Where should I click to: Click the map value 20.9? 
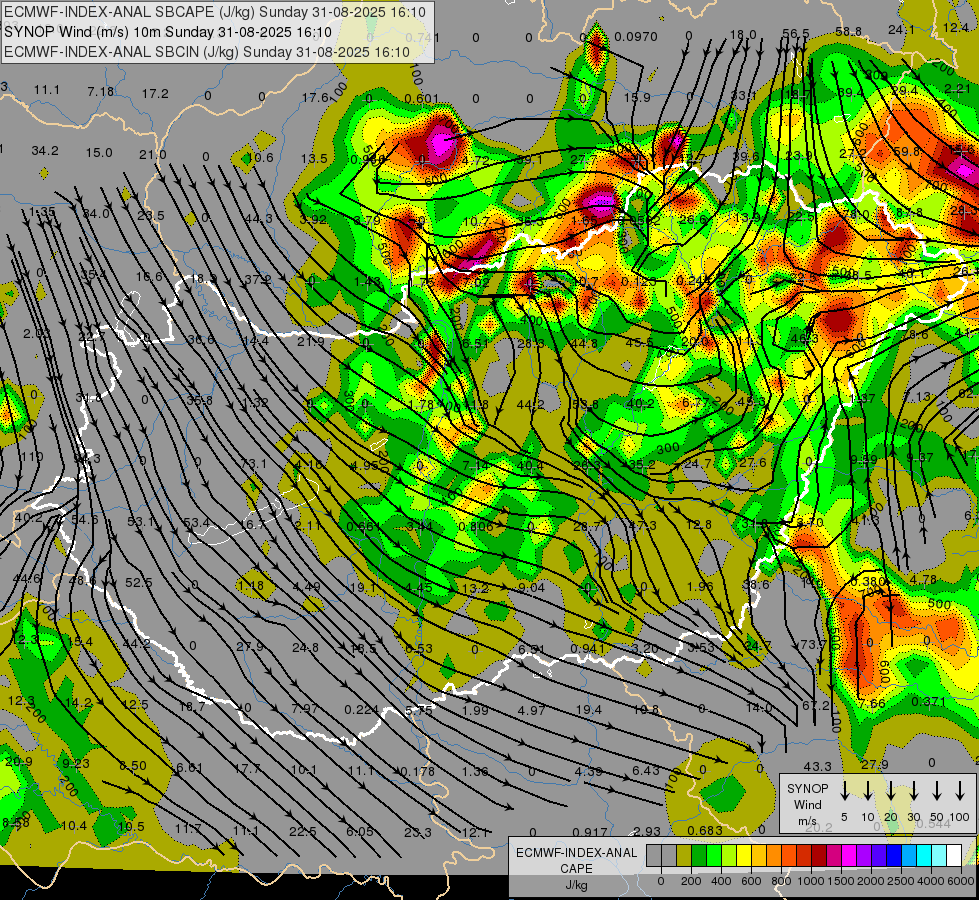point(19,761)
